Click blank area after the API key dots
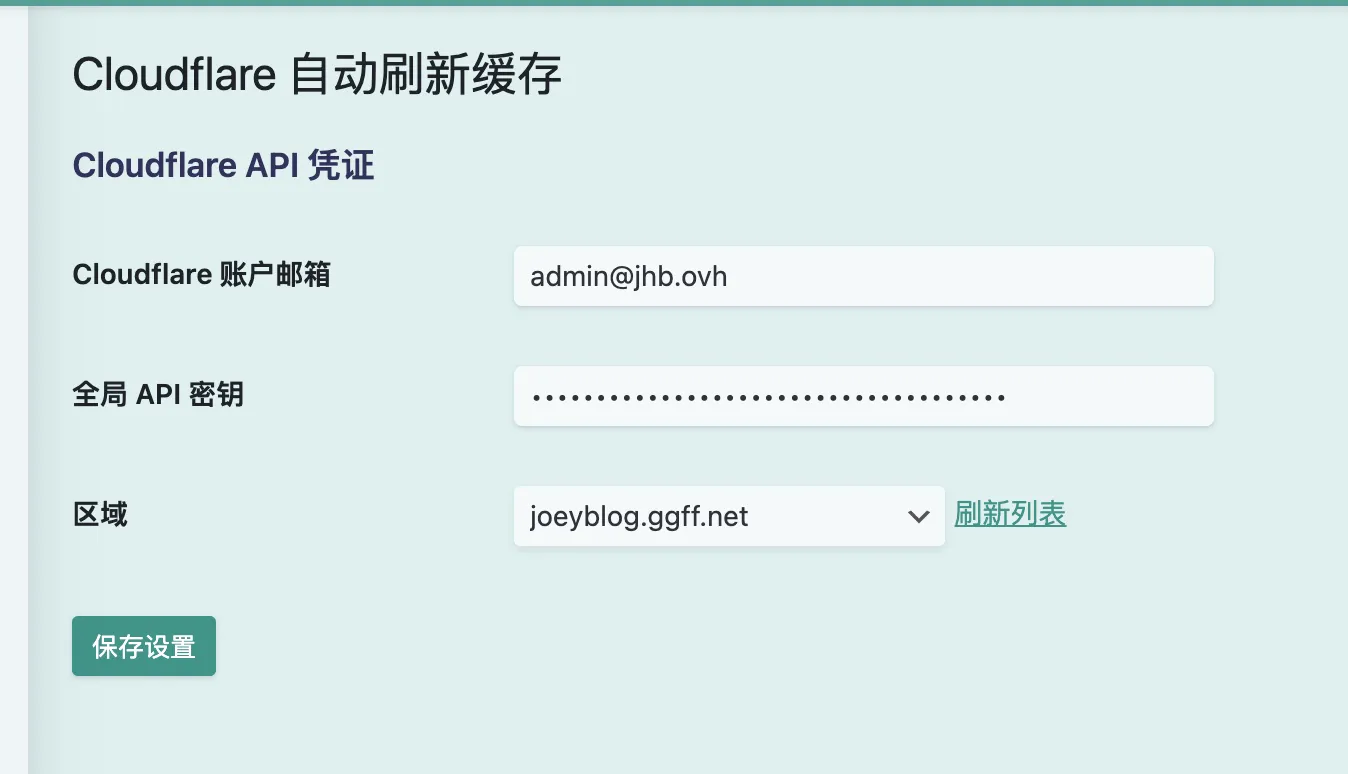 click(1110, 396)
